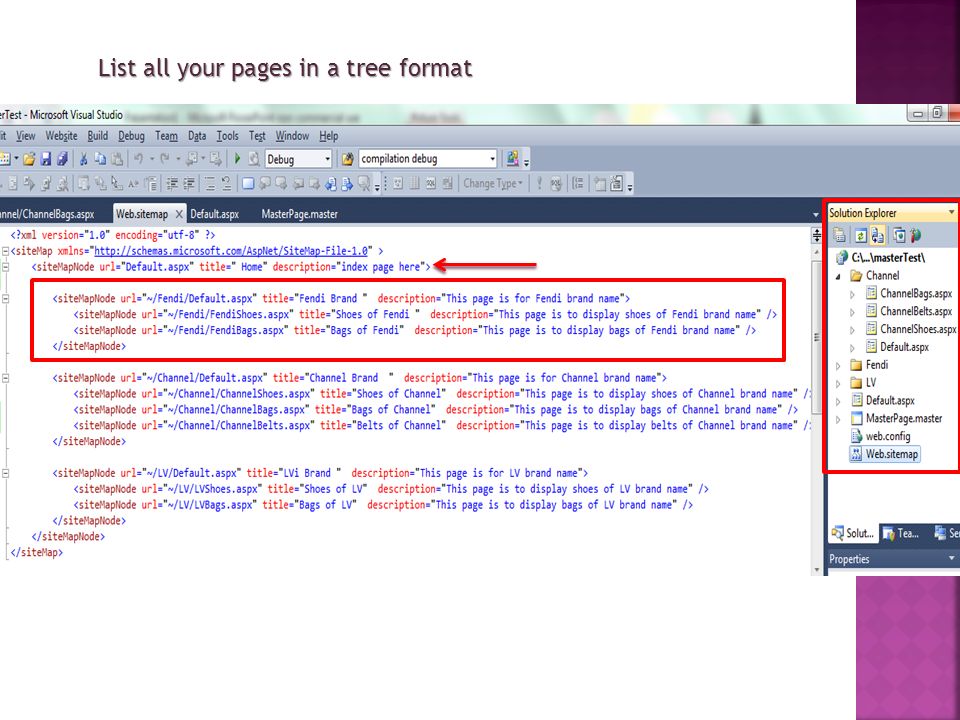Open the Build menu
The width and height of the screenshot is (960, 720).
tap(97, 136)
